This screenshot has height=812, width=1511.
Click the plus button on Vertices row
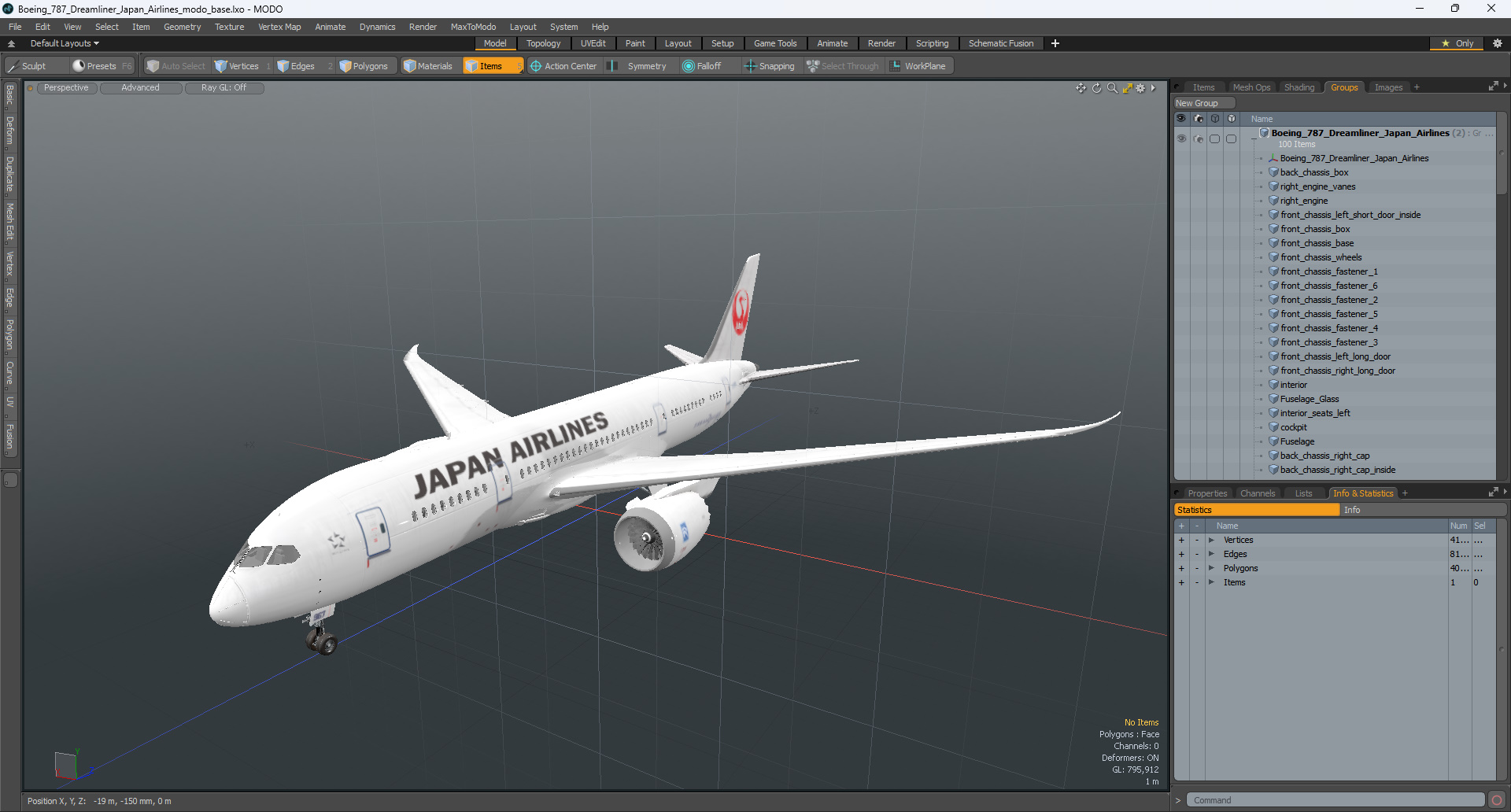1181,541
